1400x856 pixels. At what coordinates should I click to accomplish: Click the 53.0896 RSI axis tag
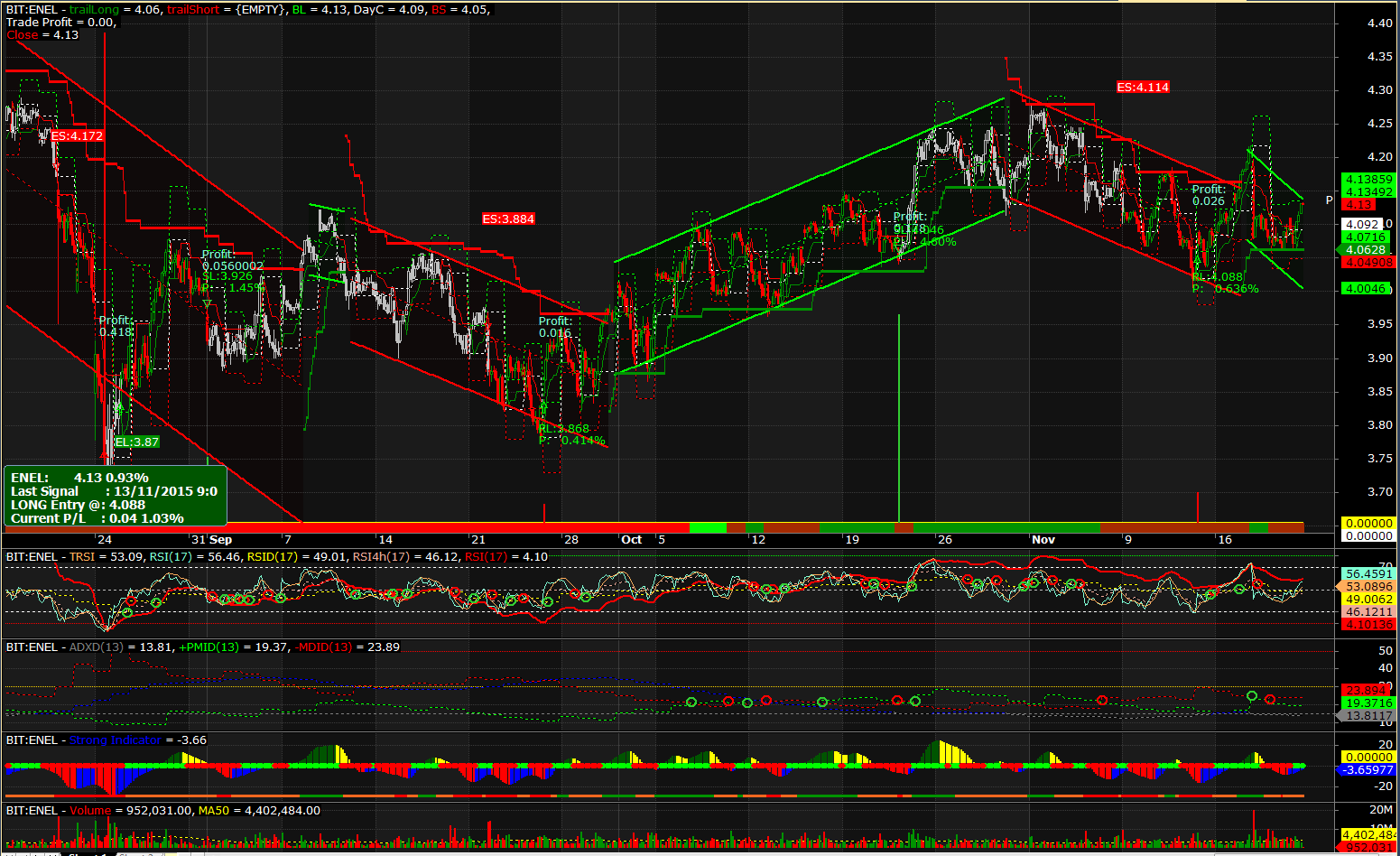pyautogui.click(x=1368, y=586)
